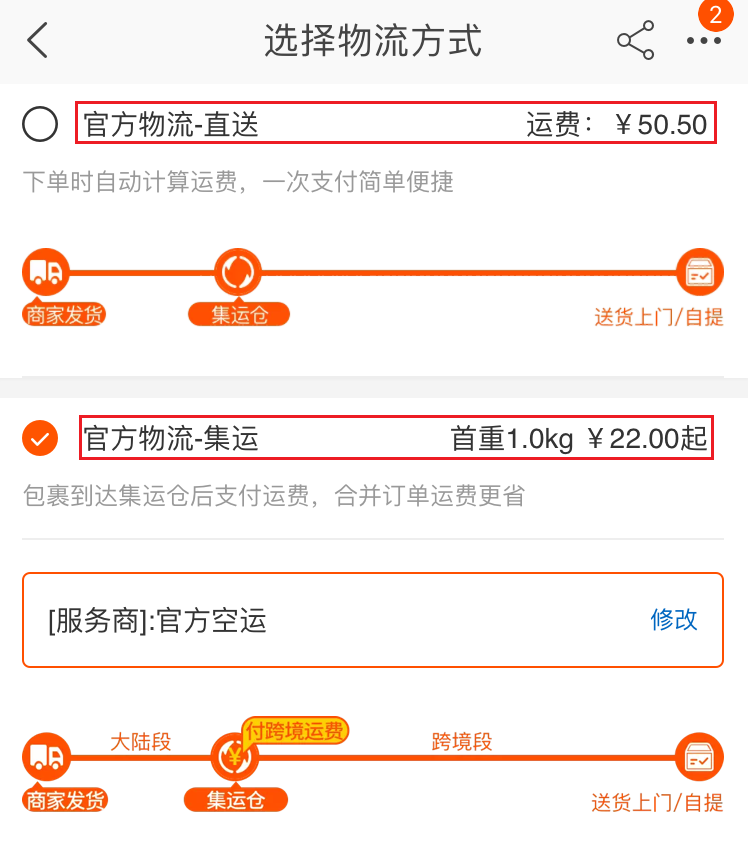Tap the back arrow icon
Screen dimensions: 748x851
(x=38, y=41)
